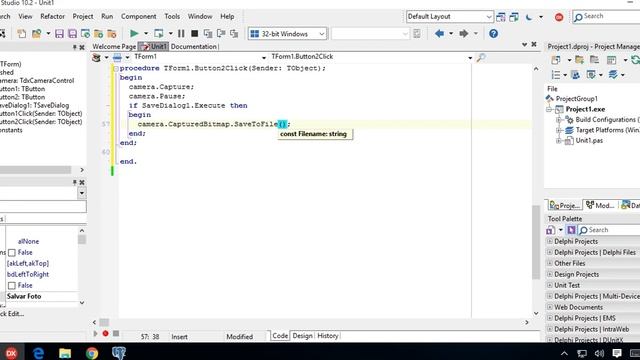Click the magnifier icon beside the method dropdown
The image size is (640, 360).
(481, 58)
